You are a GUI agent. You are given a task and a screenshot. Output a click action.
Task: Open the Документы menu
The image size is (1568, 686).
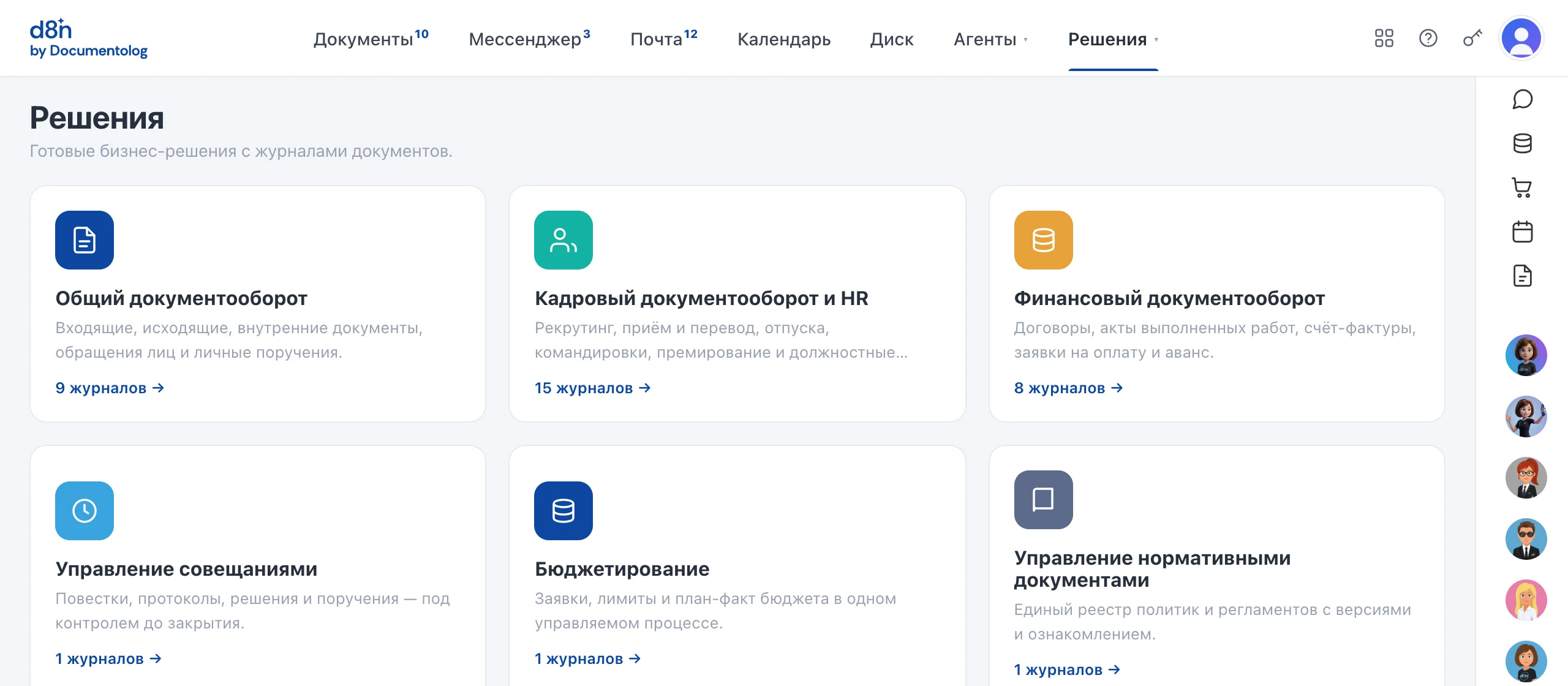(x=371, y=39)
